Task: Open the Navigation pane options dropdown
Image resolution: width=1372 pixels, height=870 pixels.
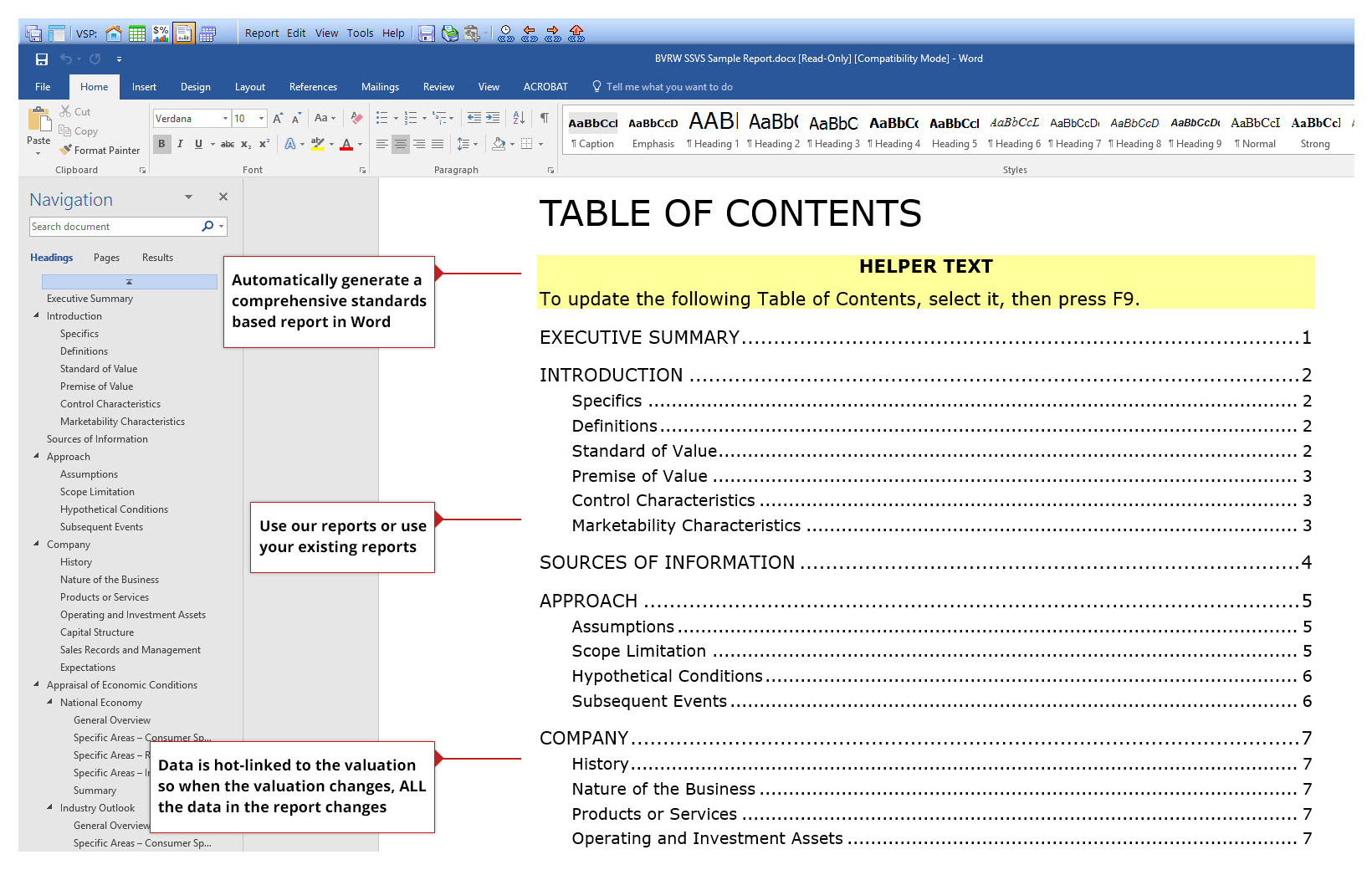Action: (189, 197)
